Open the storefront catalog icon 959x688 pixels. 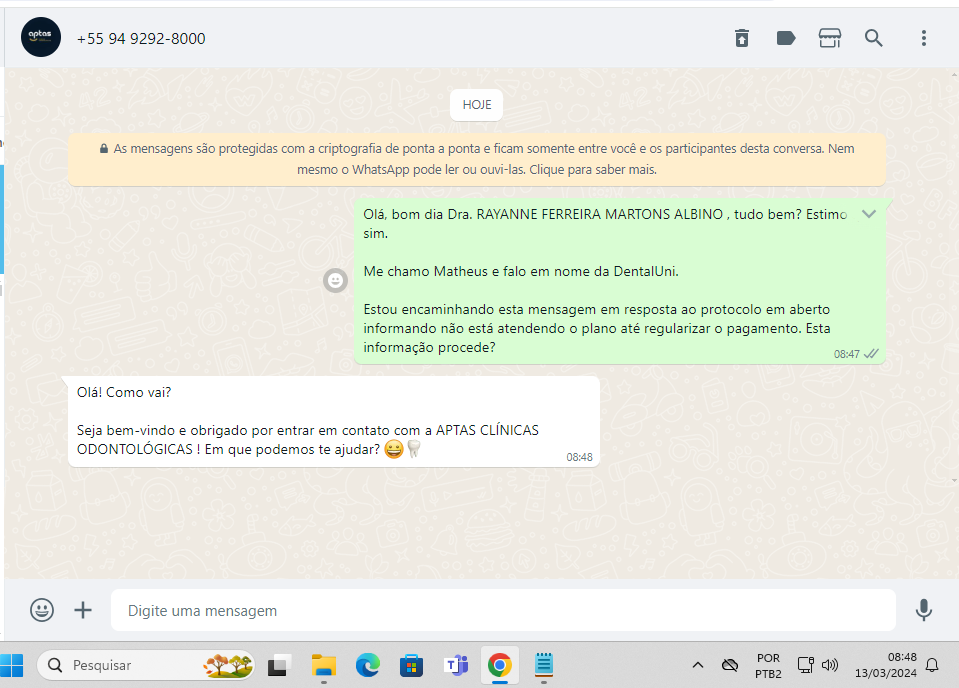[x=830, y=38]
